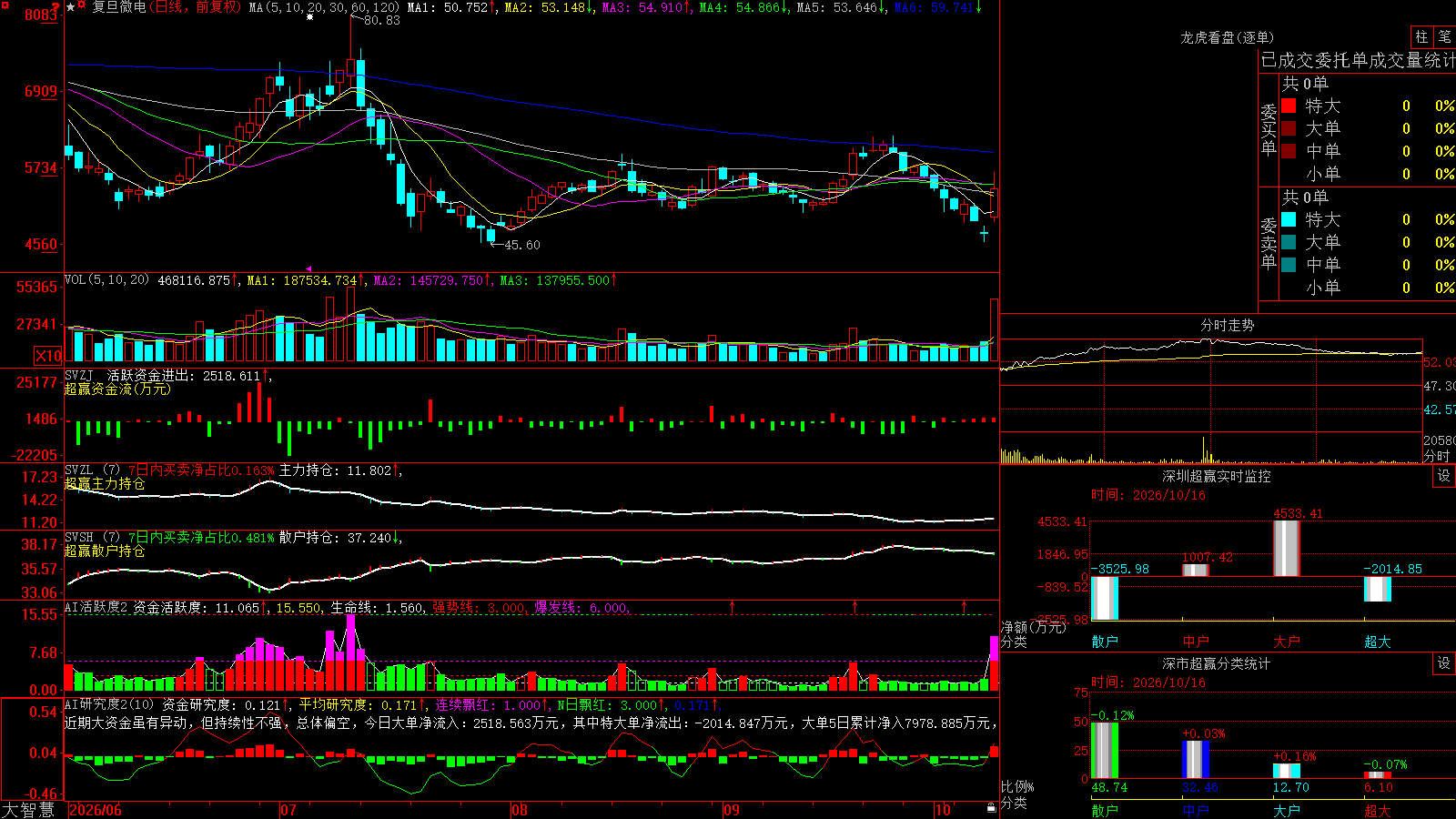Switch order view to 柱 (bar) mode

pyautogui.click(x=1421, y=37)
